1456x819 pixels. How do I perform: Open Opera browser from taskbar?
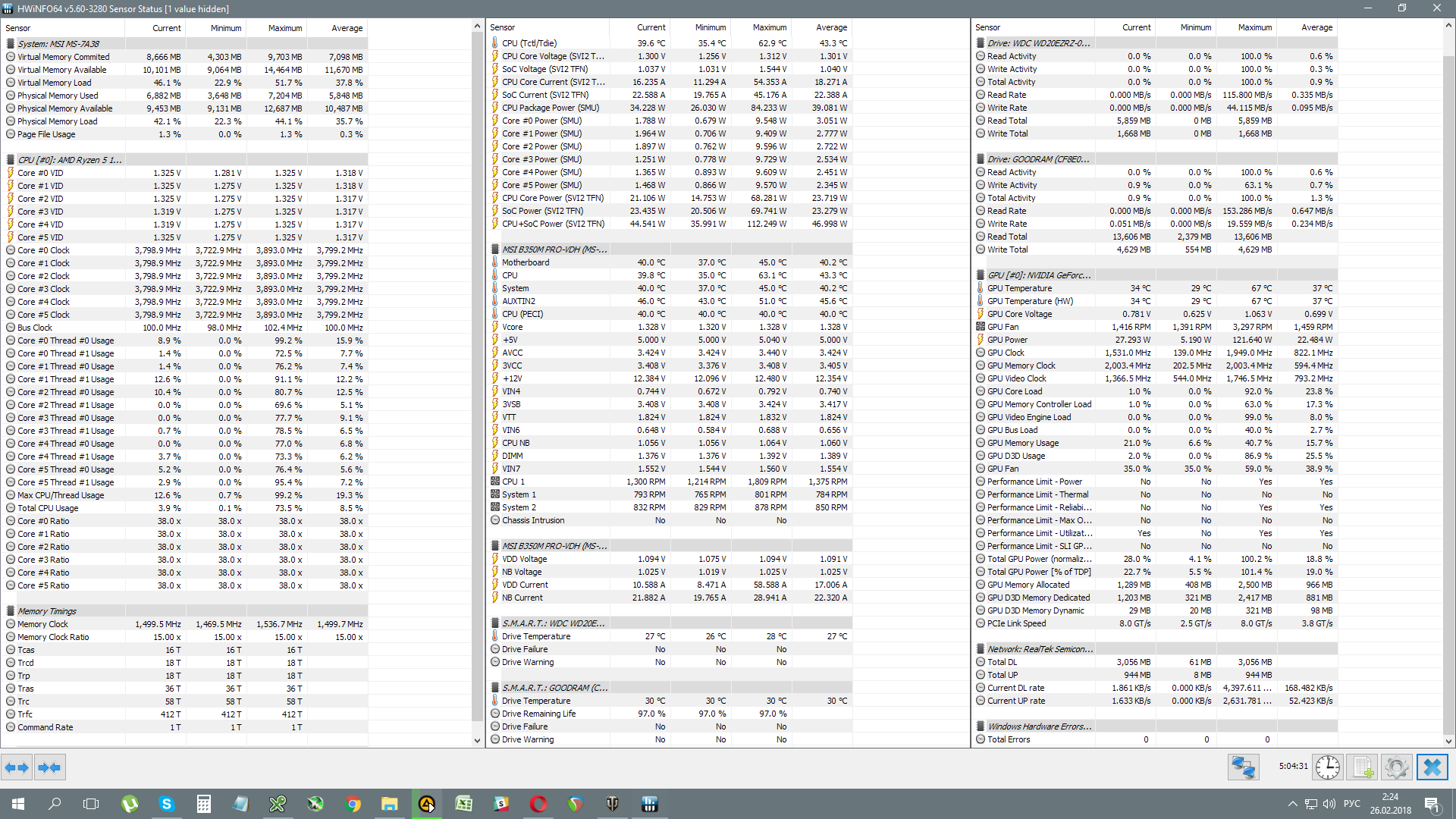[x=538, y=804]
